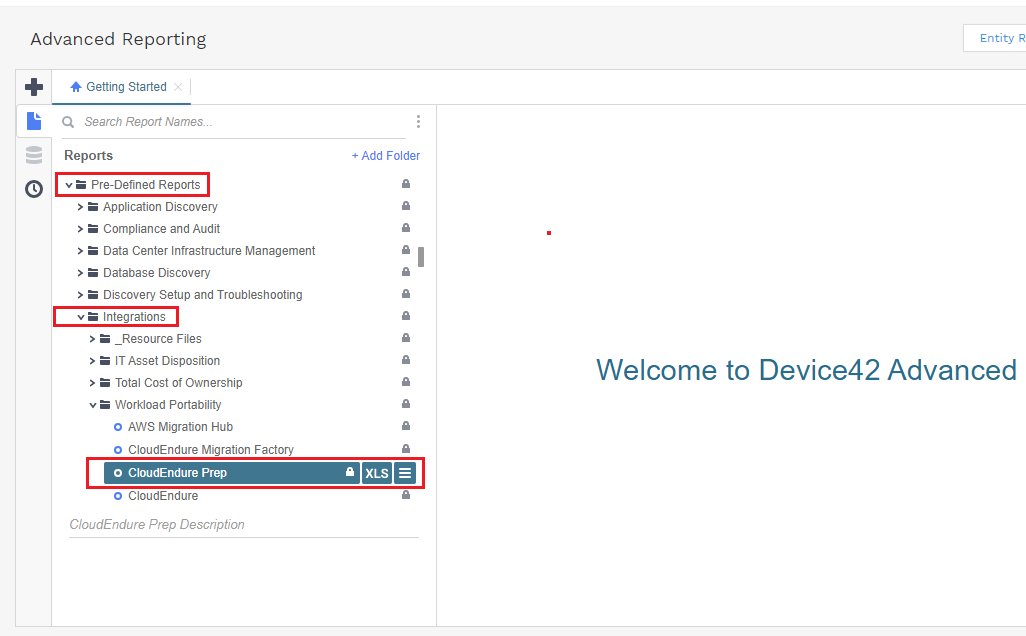Collapse the Pre-Defined Reports folder
The height and width of the screenshot is (636, 1026).
[x=69, y=185]
